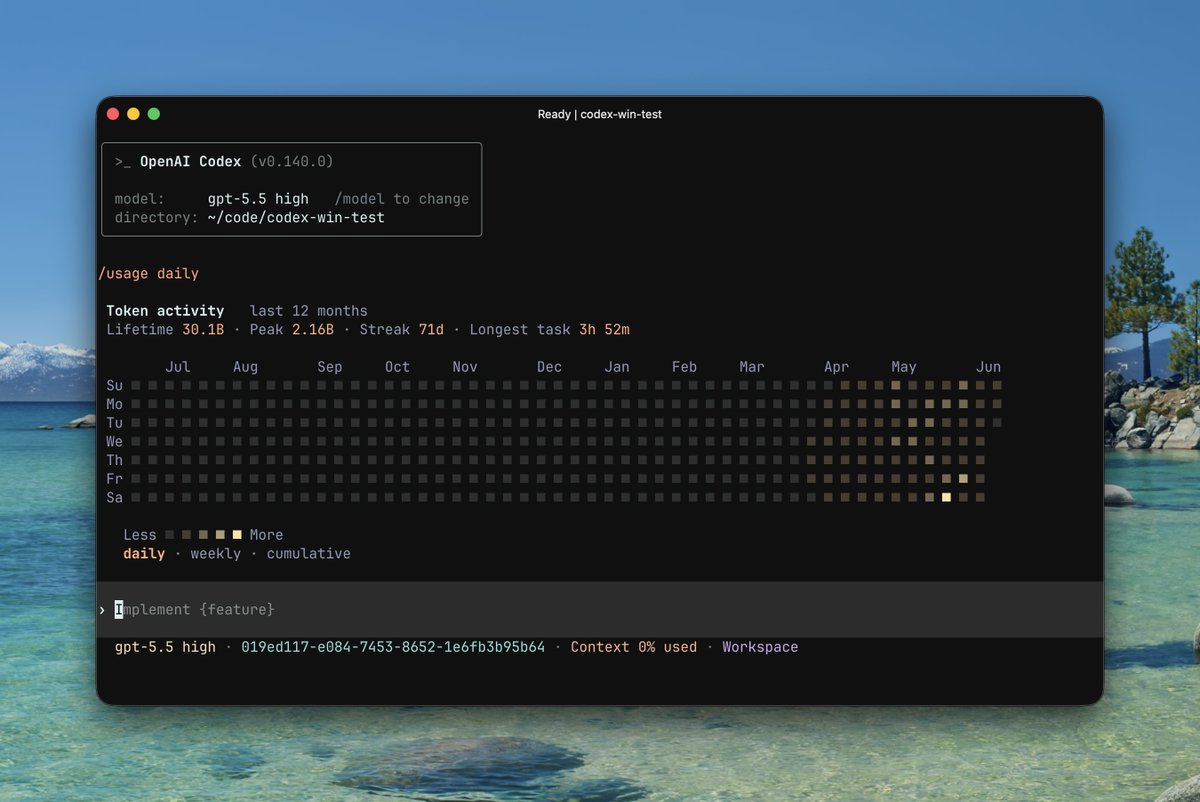1200x802 pixels.
Task: Click the OpenAI Codex title text
Action: (190, 161)
